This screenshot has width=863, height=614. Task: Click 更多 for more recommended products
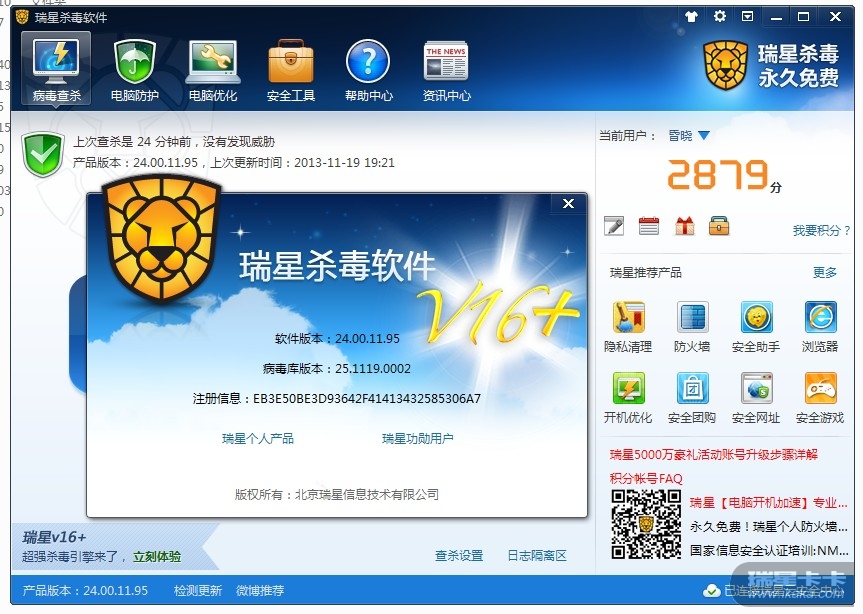tap(825, 272)
